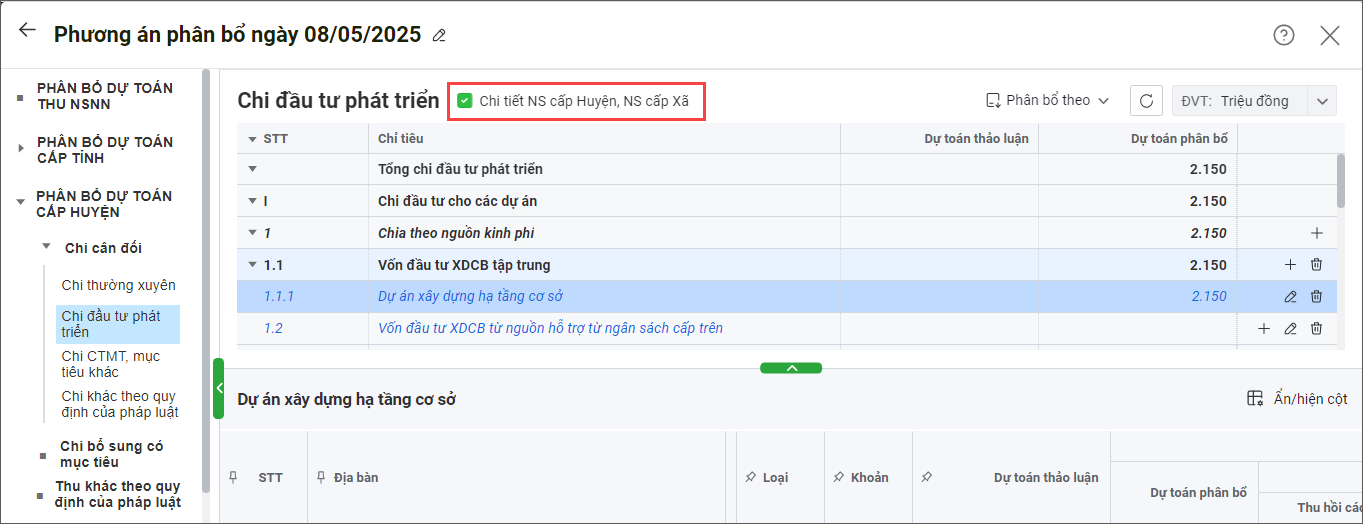Delete row Vốn đầu tư XDCB tập trung

coord(1316,265)
